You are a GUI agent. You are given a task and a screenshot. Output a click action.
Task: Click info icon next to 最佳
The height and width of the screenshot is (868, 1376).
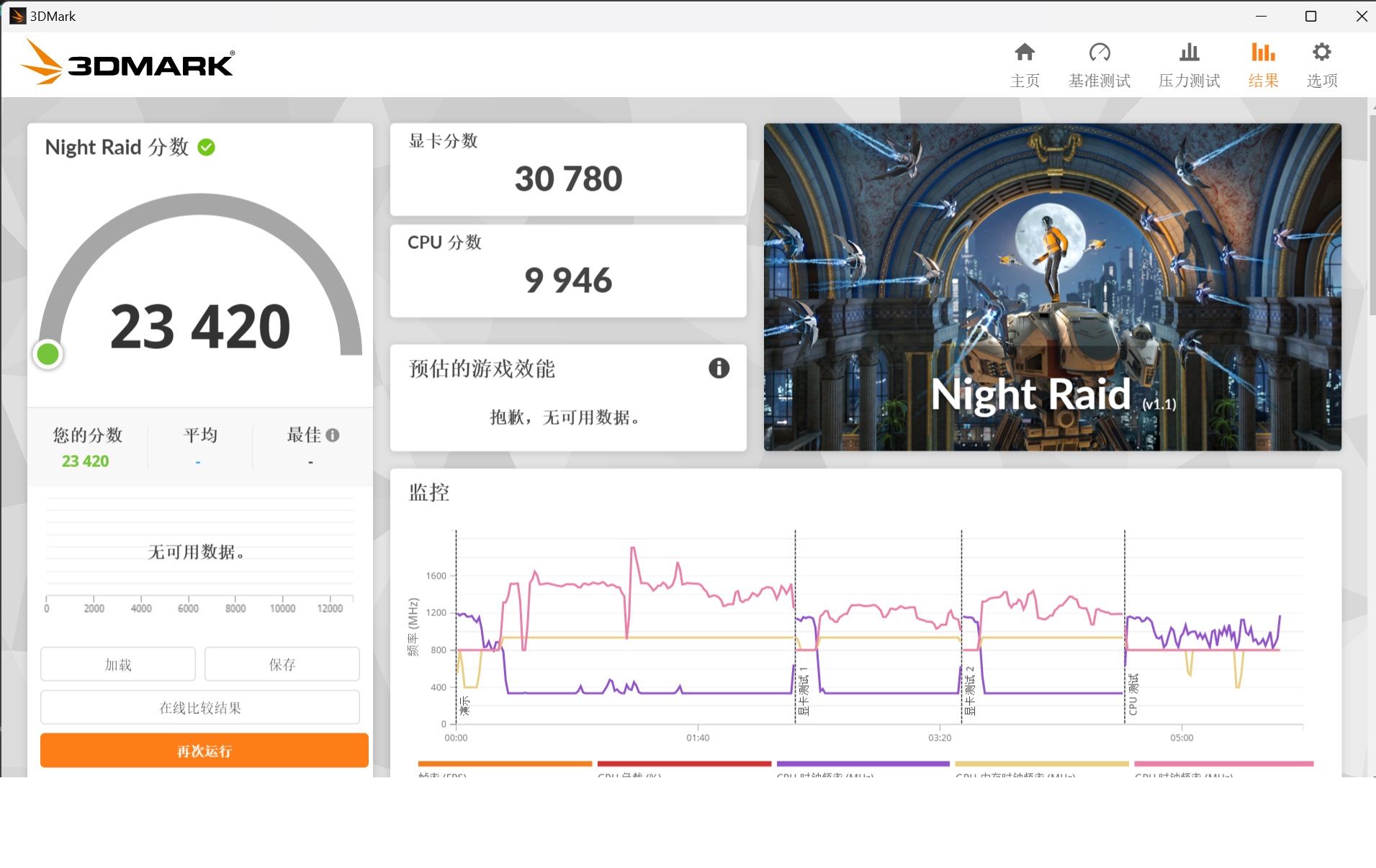click(333, 435)
